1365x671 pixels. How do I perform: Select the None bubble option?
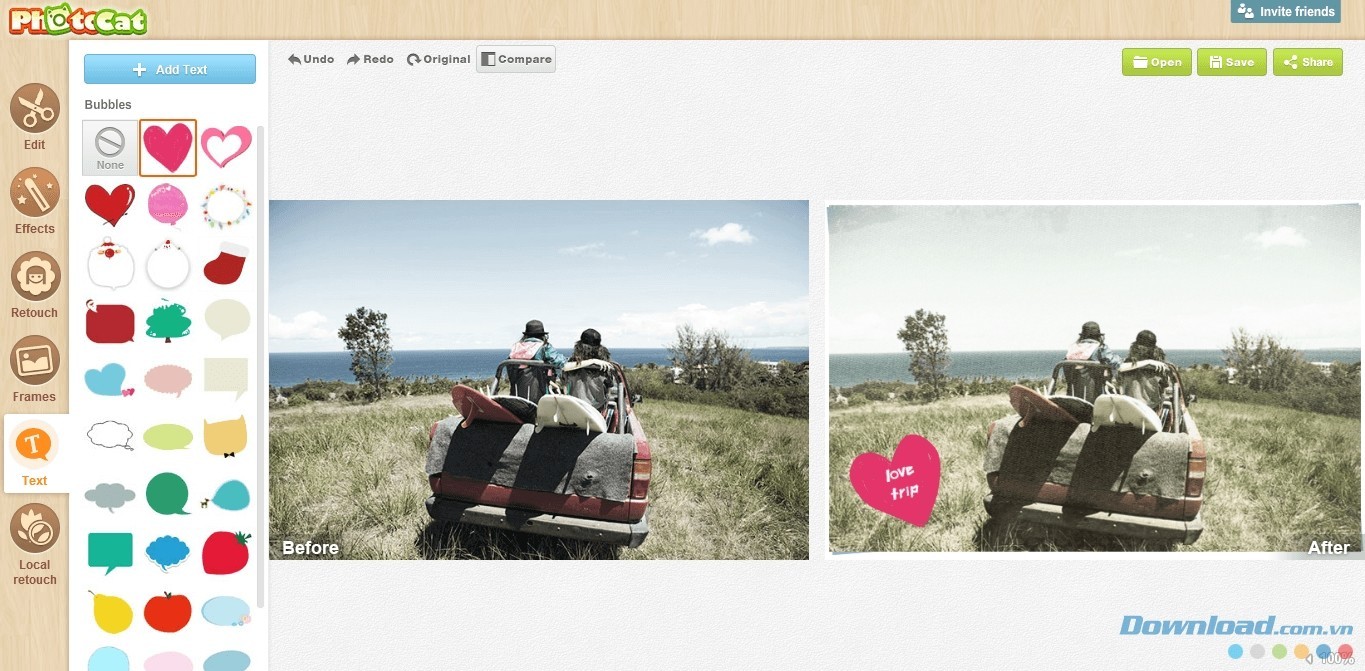(110, 148)
